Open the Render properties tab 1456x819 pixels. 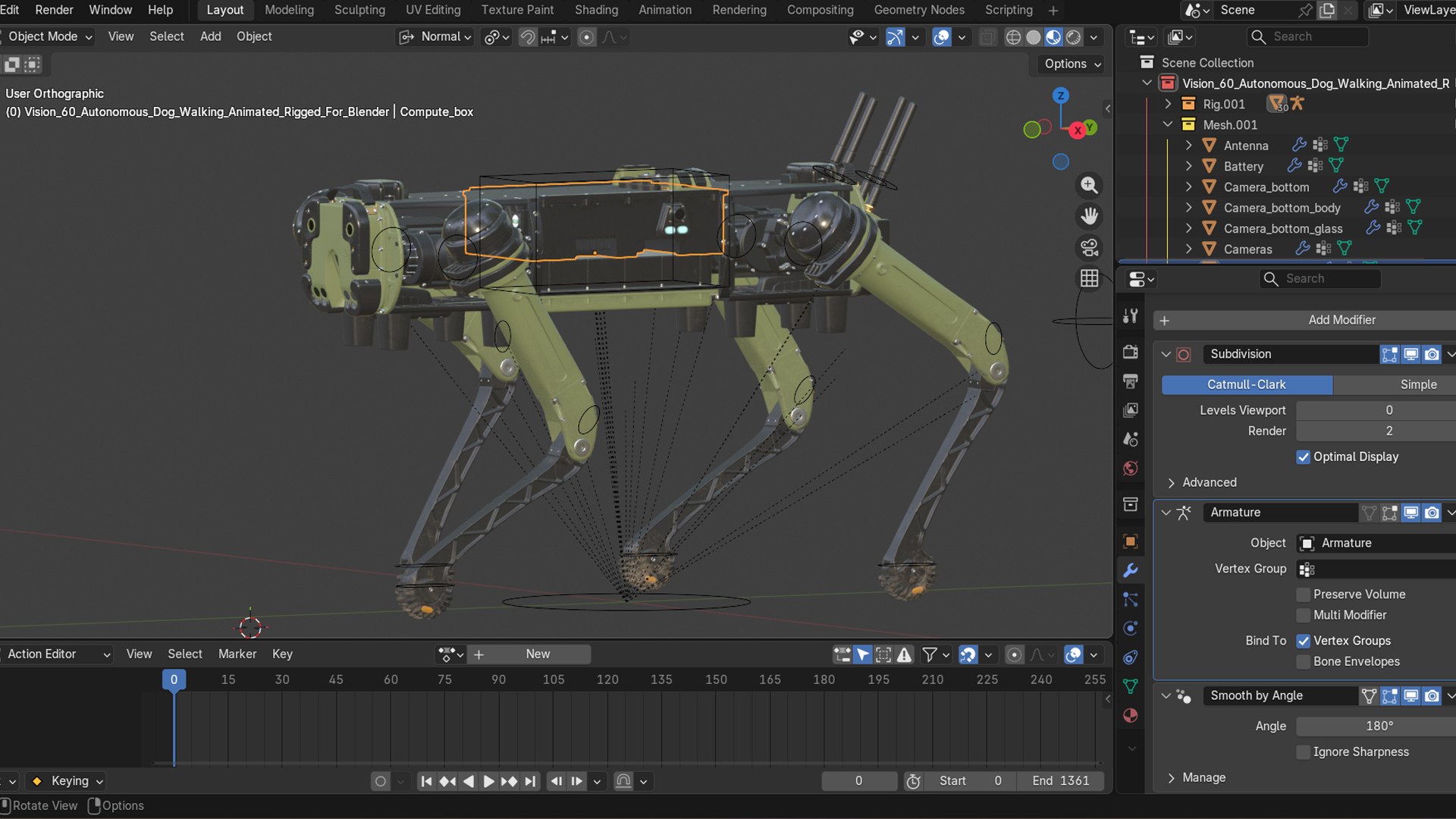pyautogui.click(x=1131, y=352)
